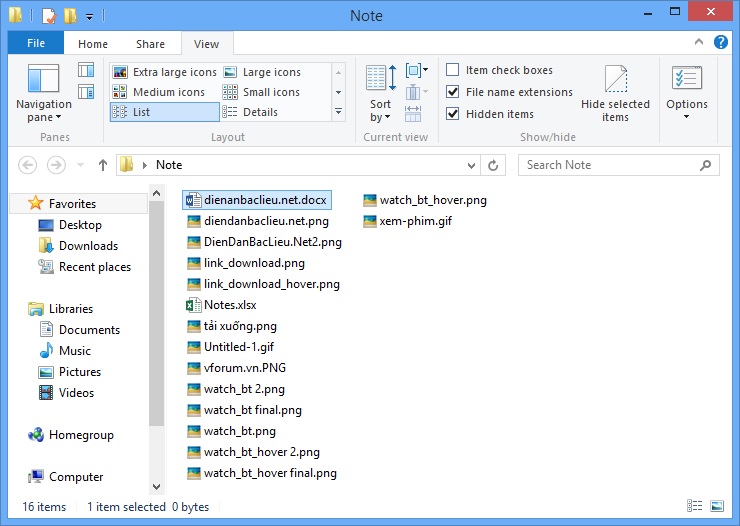Click the Add columns icon
This screenshot has width=740, height=526.
click(417, 92)
